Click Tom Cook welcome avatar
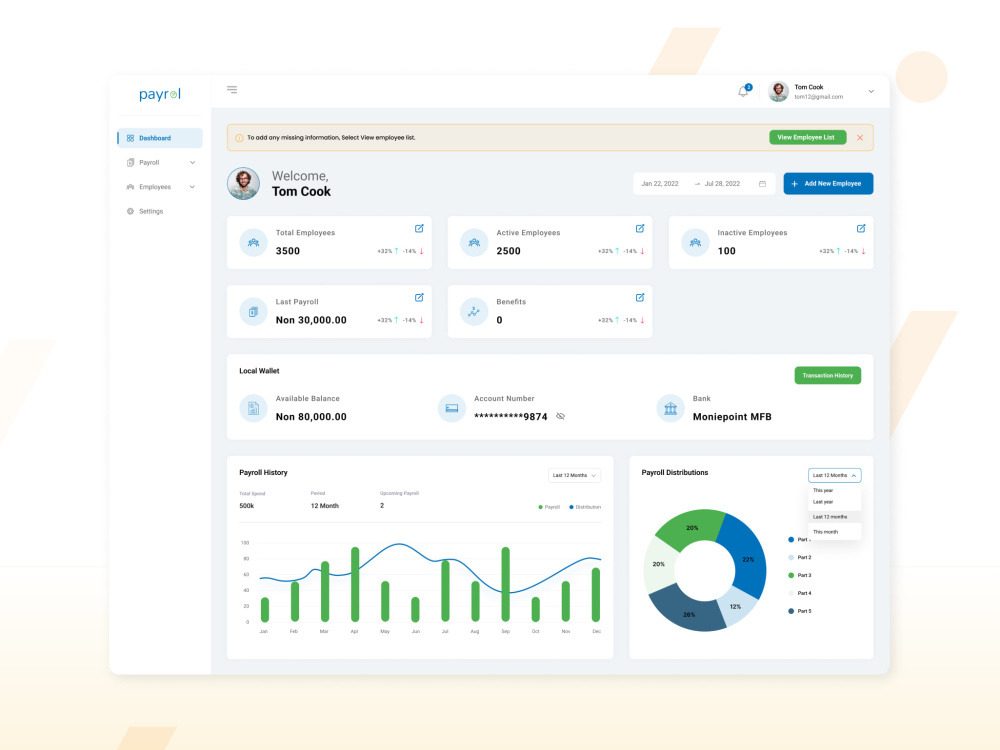 [x=244, y=184]
